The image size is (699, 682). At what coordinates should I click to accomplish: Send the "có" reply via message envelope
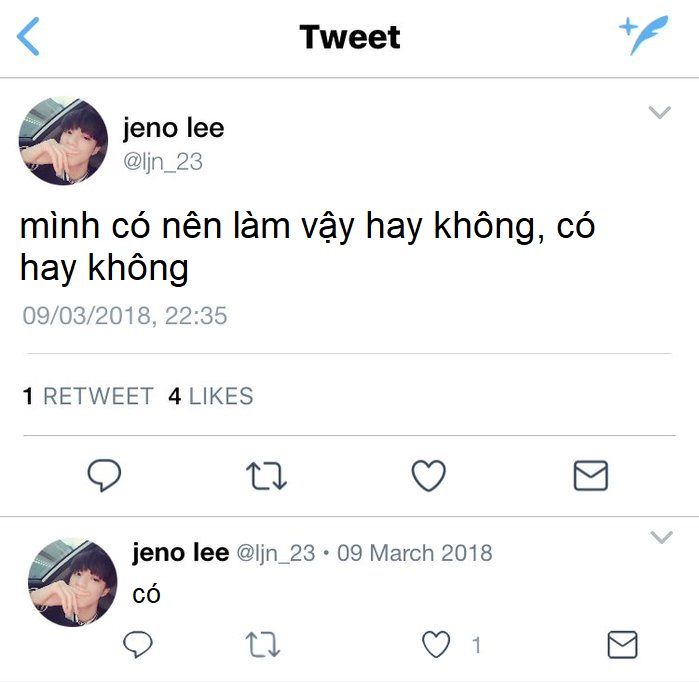623,645
